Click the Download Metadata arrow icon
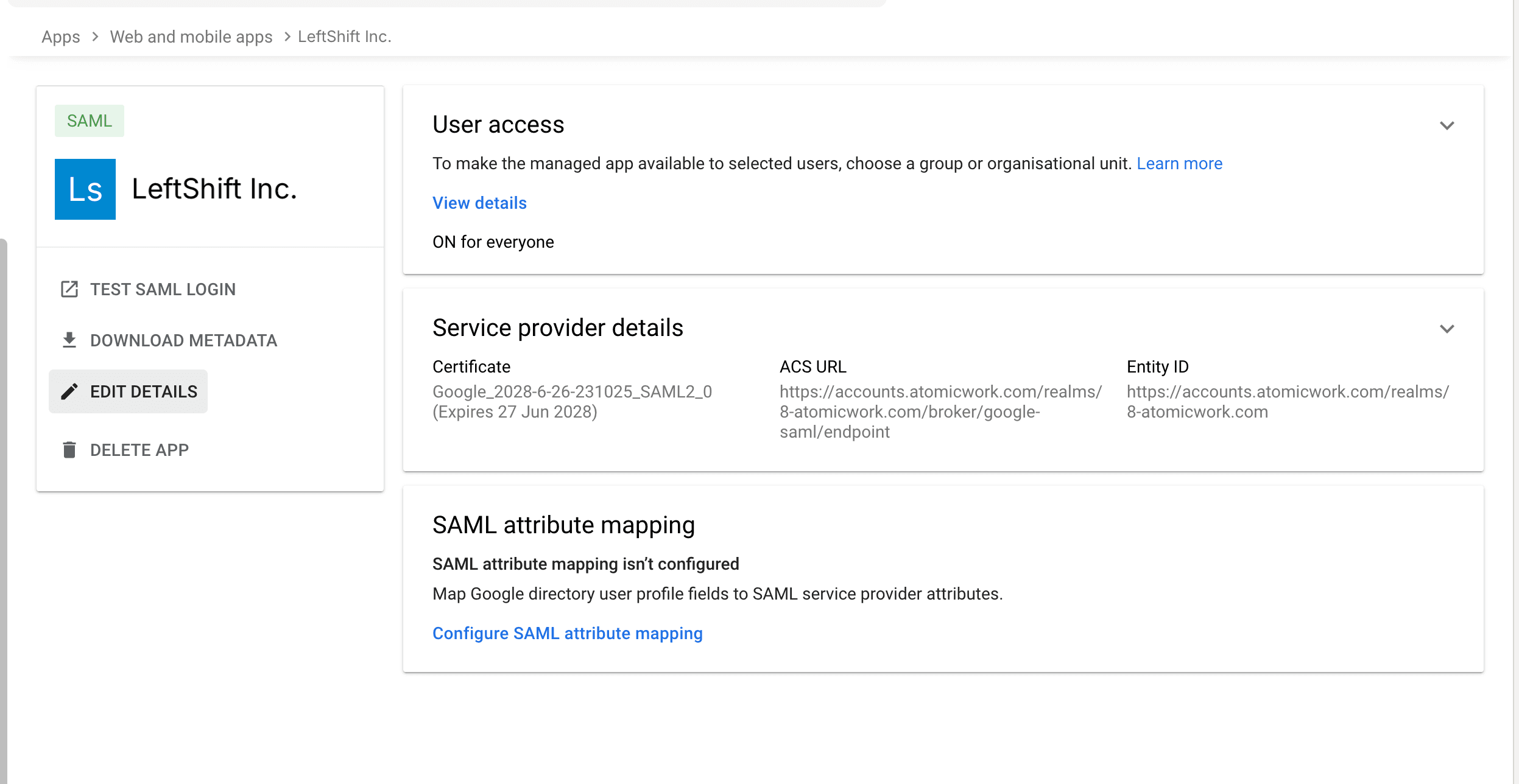The height and width of the screenshot is (784, 1519). coord(69,340)
